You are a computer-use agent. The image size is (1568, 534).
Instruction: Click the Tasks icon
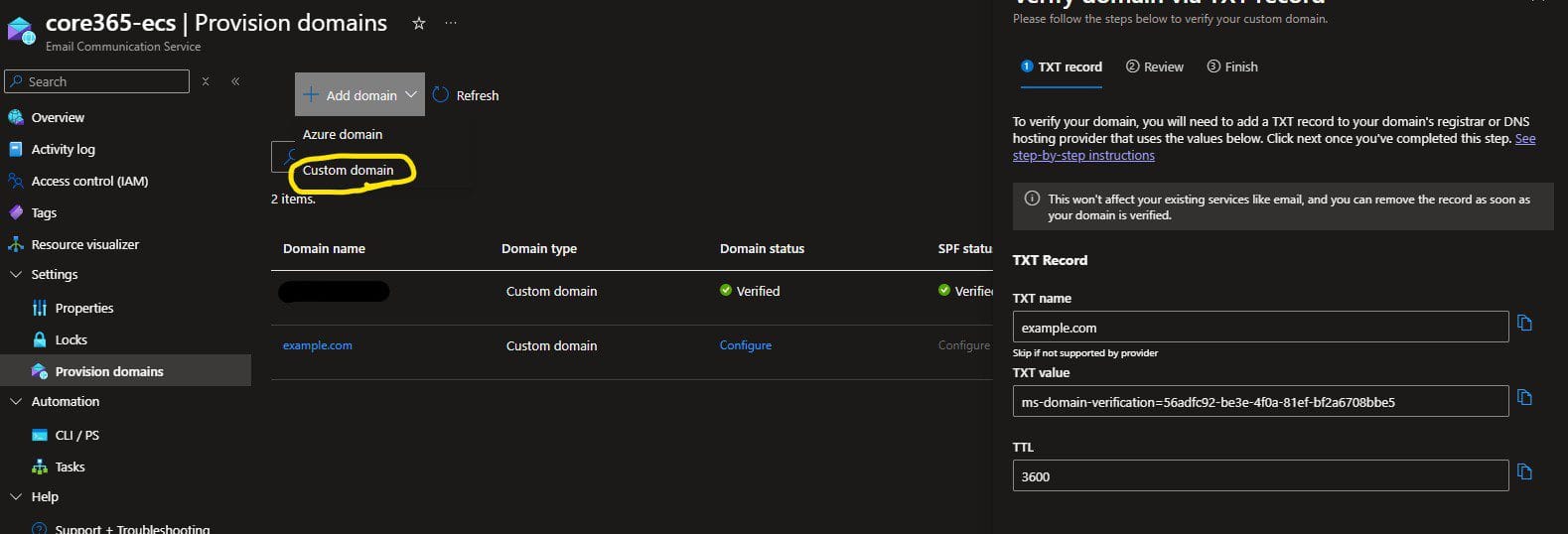click(40, 467)
